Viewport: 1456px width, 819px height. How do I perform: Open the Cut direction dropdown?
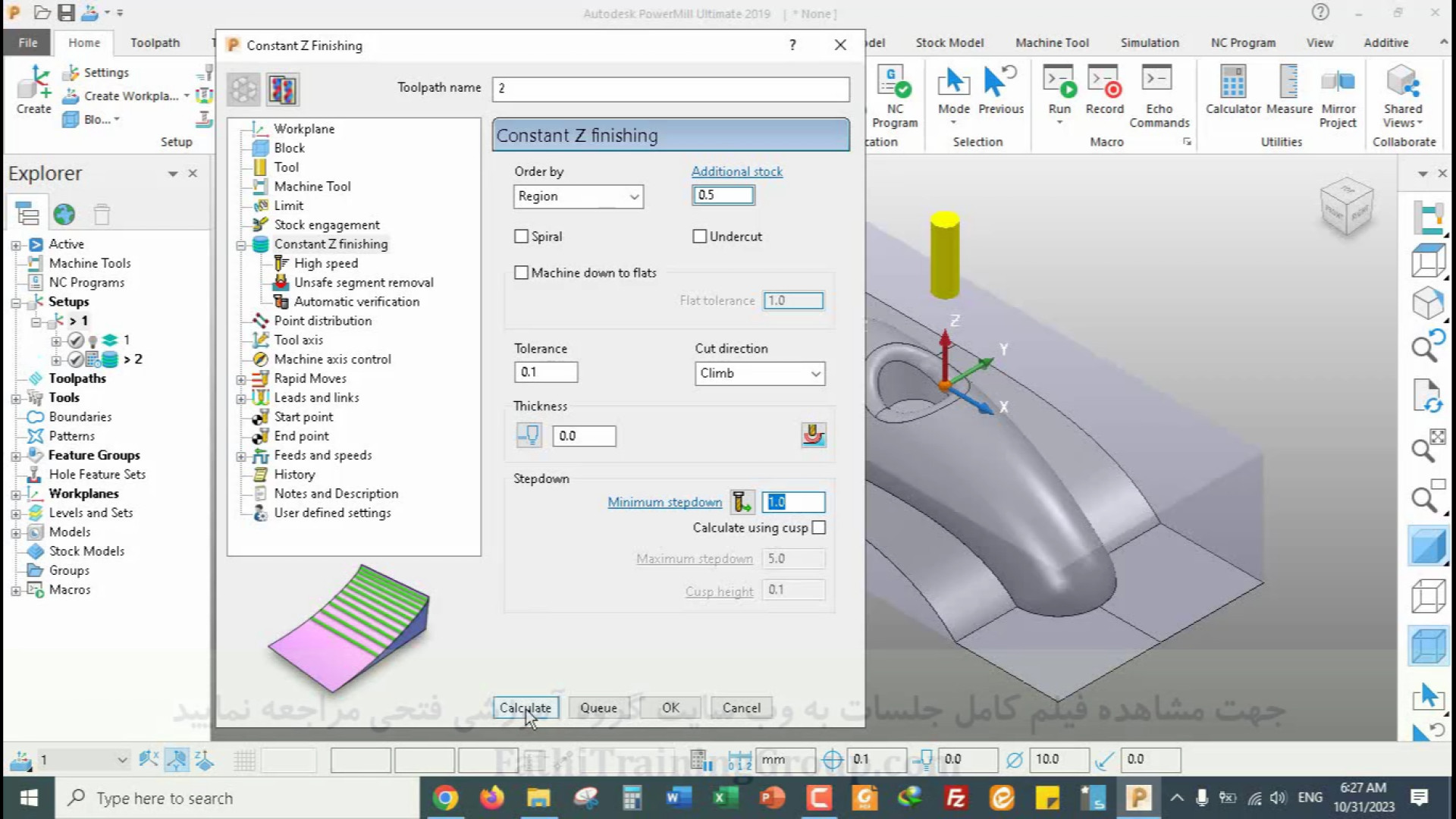(x=760, y=374)
